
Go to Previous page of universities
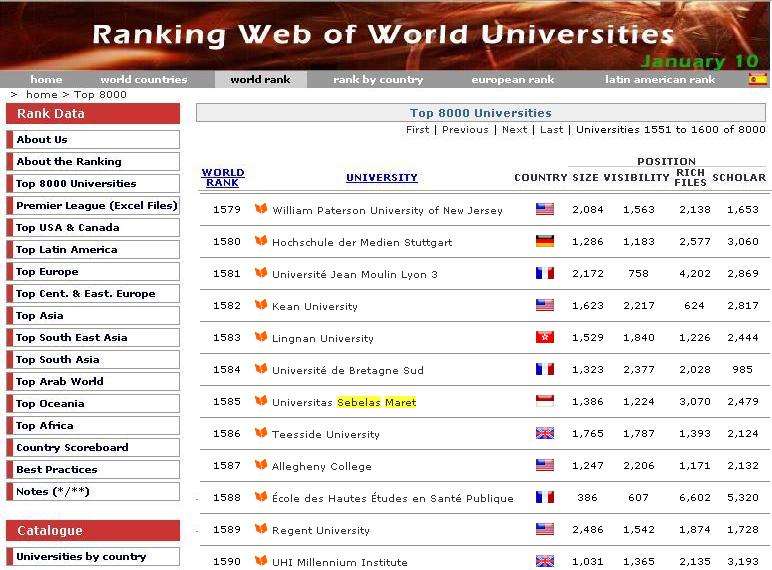click(x=465, y=129)
